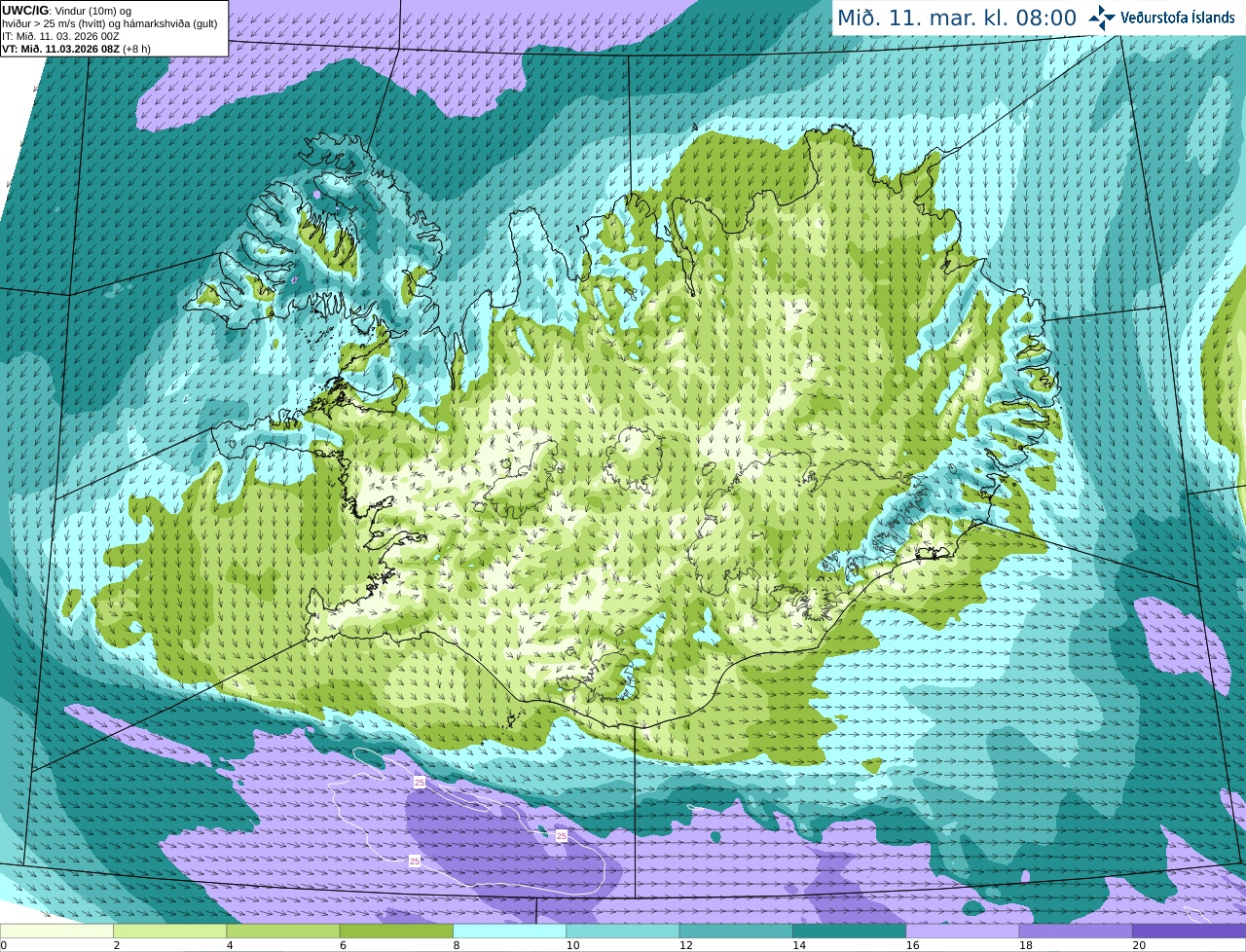
Task: Click the Veðurstofa Íslands star logo icon
Action: tap(1102, 18)
